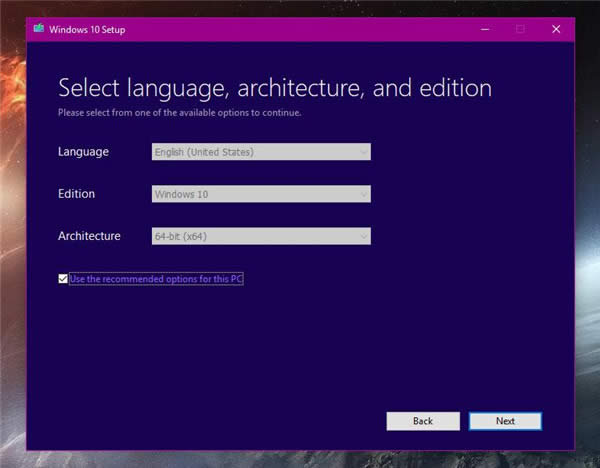The image size is (600, 468).
Task: Click the 'Please select from one' instruction text
Action: pyautogui.click(x=180, y=113)
